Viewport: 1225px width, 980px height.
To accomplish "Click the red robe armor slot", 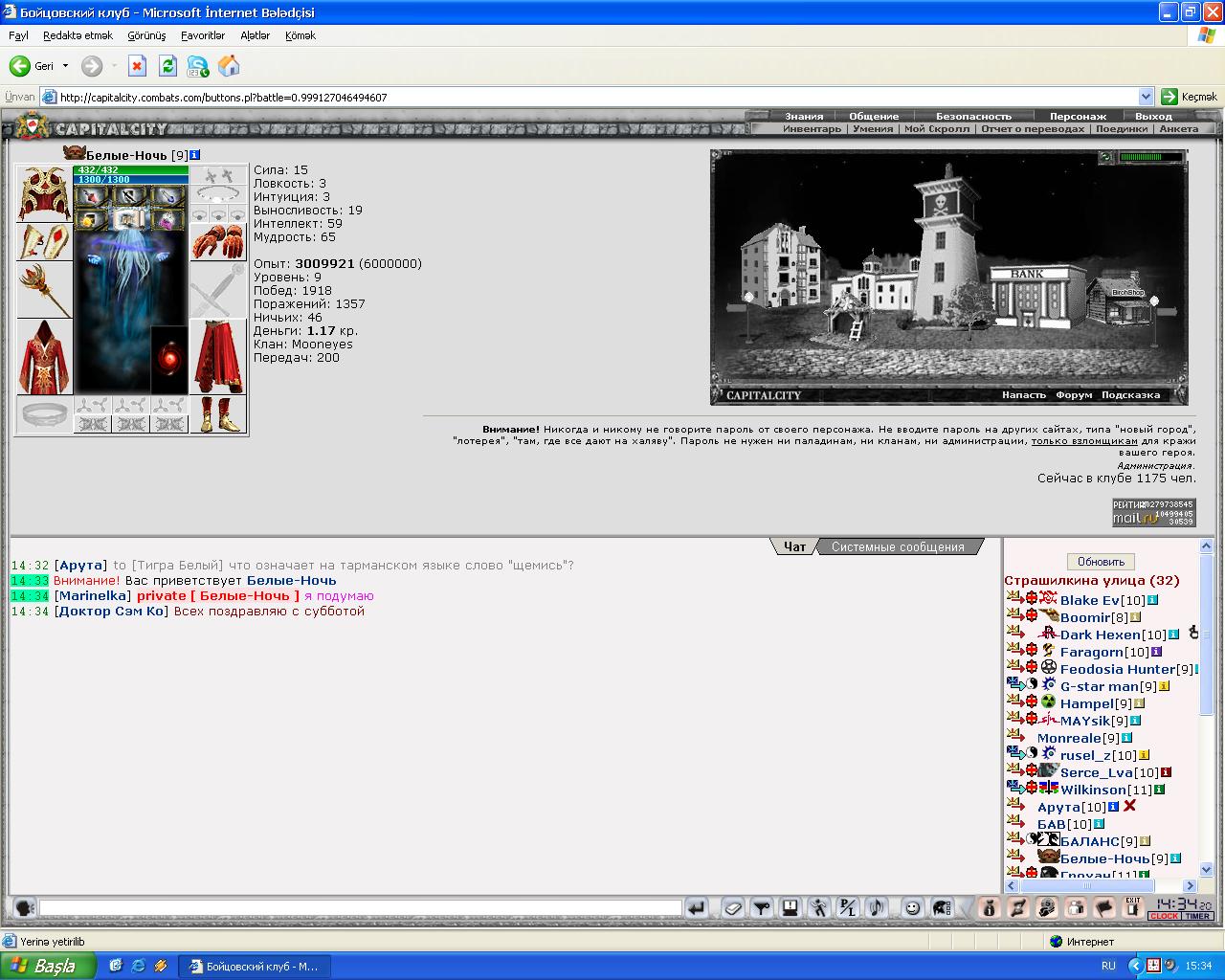I will point(44,357).
